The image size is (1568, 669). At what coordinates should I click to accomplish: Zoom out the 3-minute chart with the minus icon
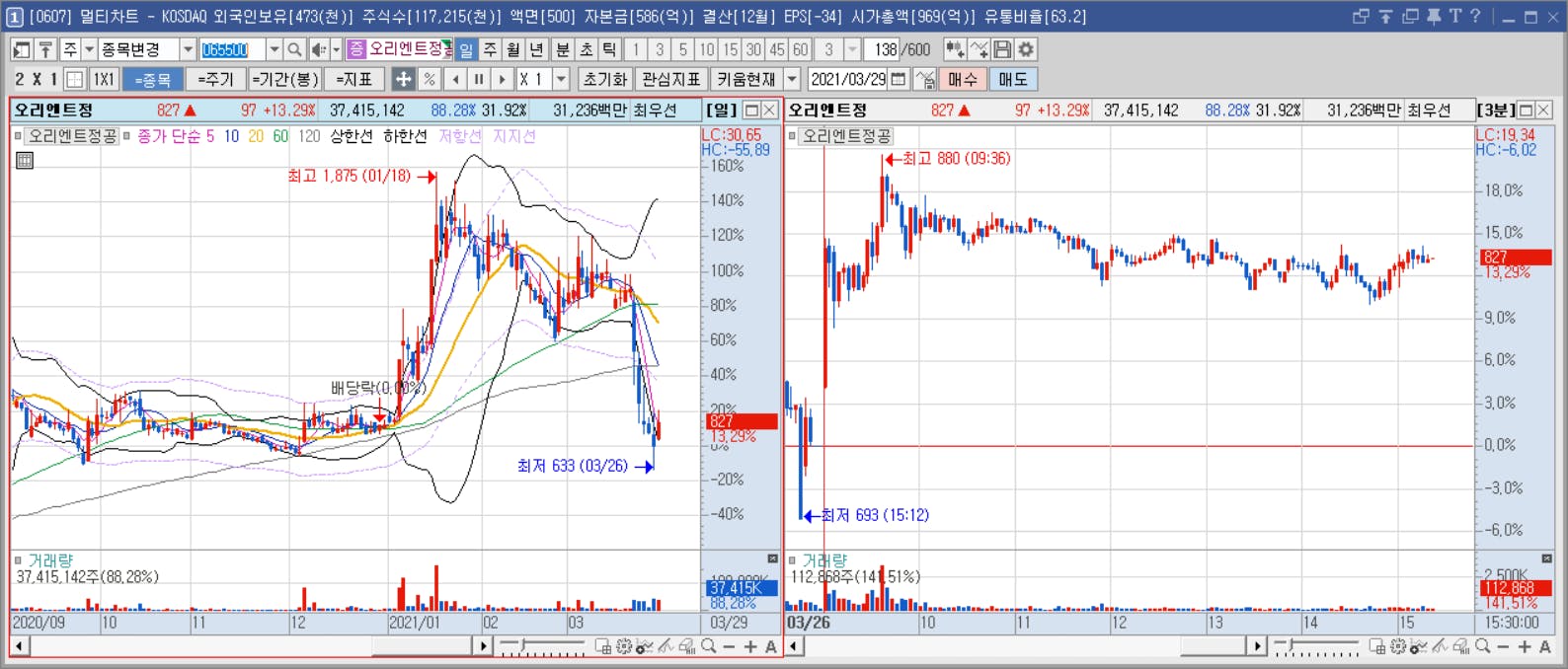pyautogui.click(x=1503, y=646)
